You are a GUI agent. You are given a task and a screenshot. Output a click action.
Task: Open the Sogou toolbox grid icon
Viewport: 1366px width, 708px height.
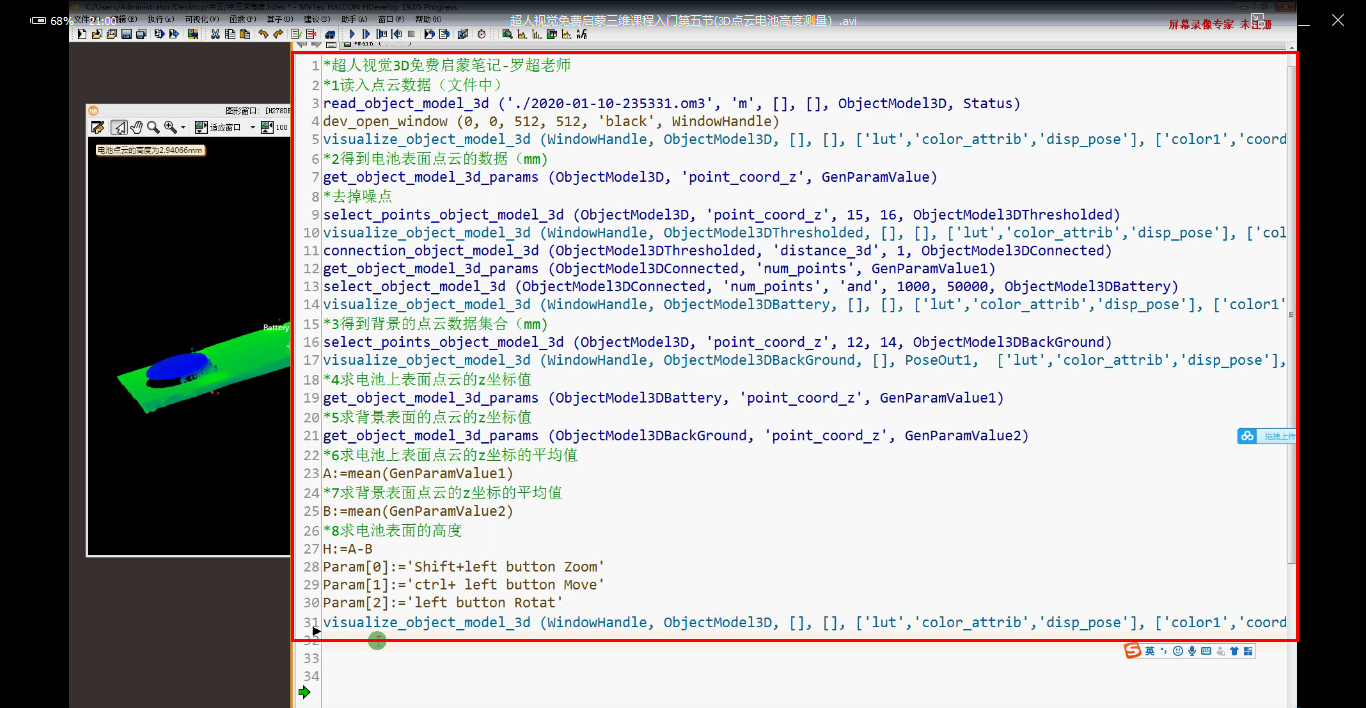coord(1248,651)
